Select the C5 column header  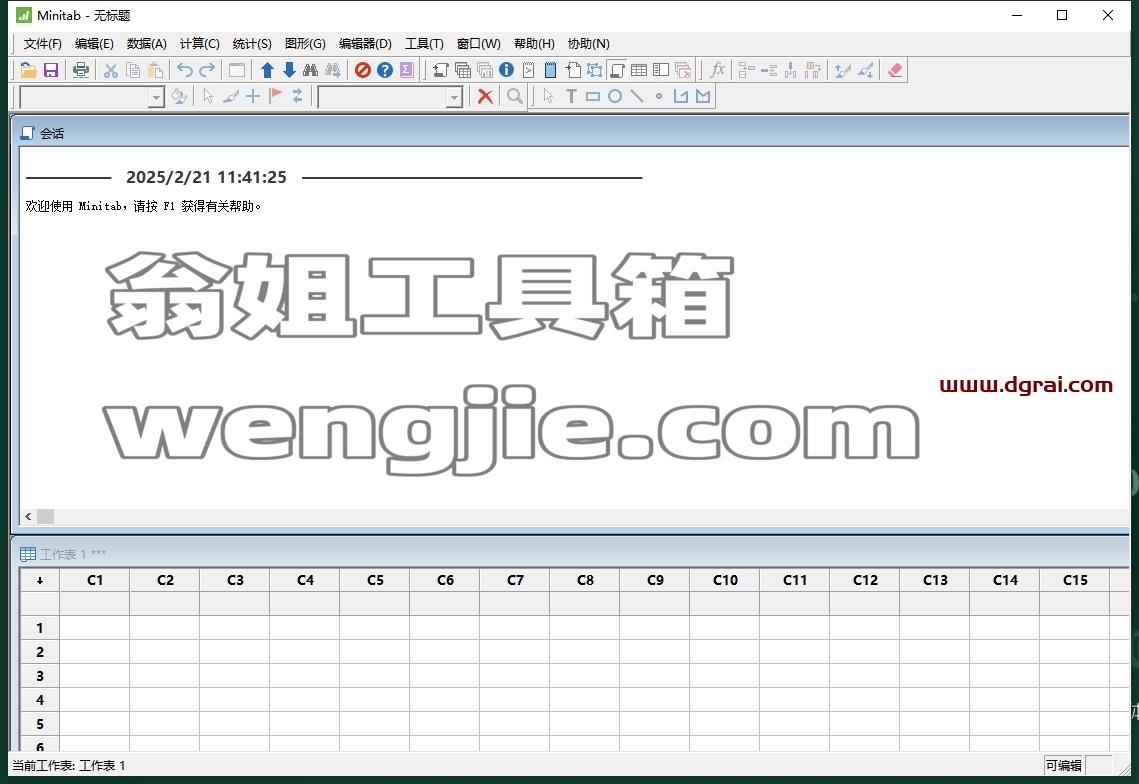375,581
